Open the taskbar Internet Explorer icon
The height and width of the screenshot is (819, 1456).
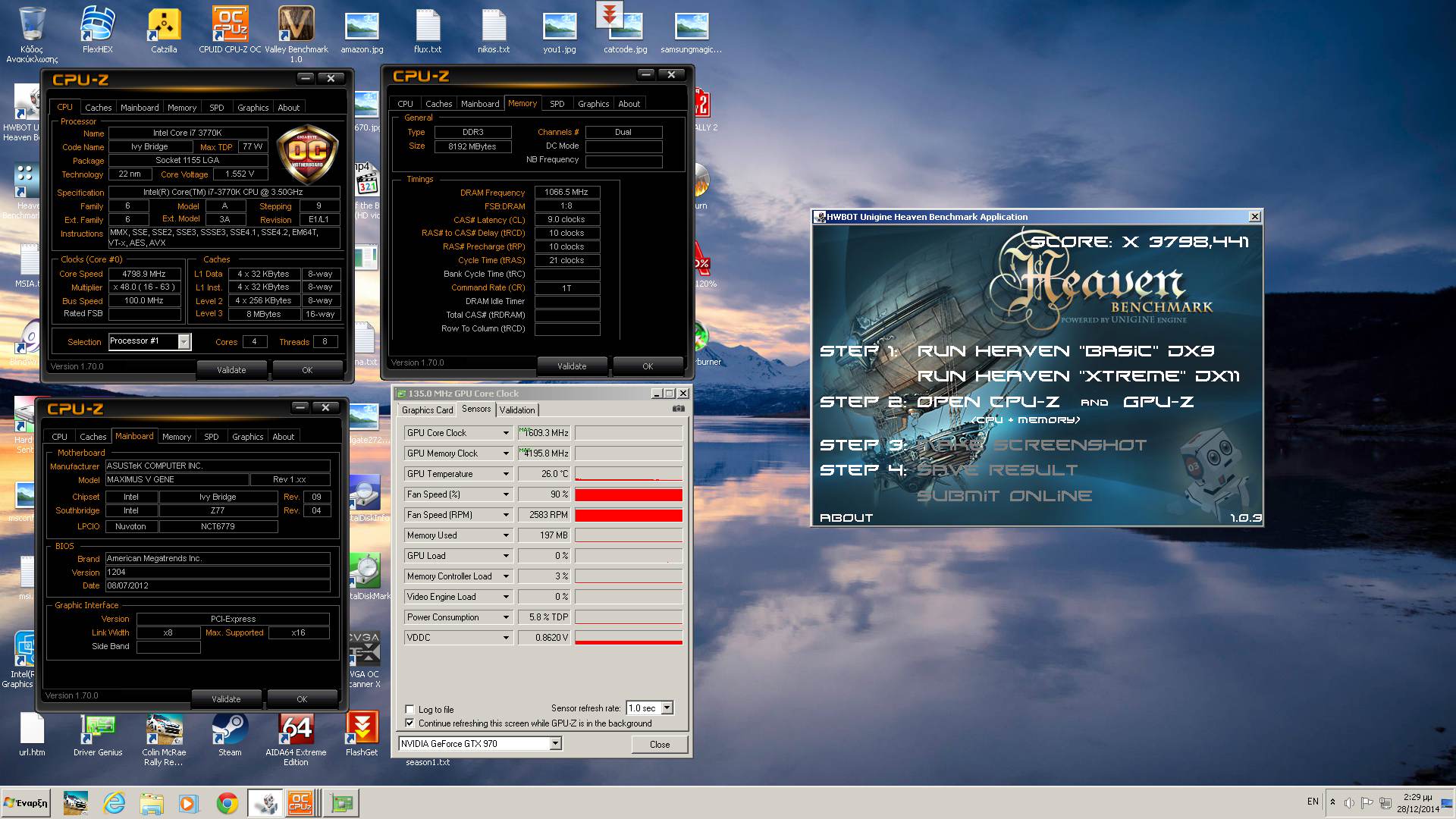[115, 803]
